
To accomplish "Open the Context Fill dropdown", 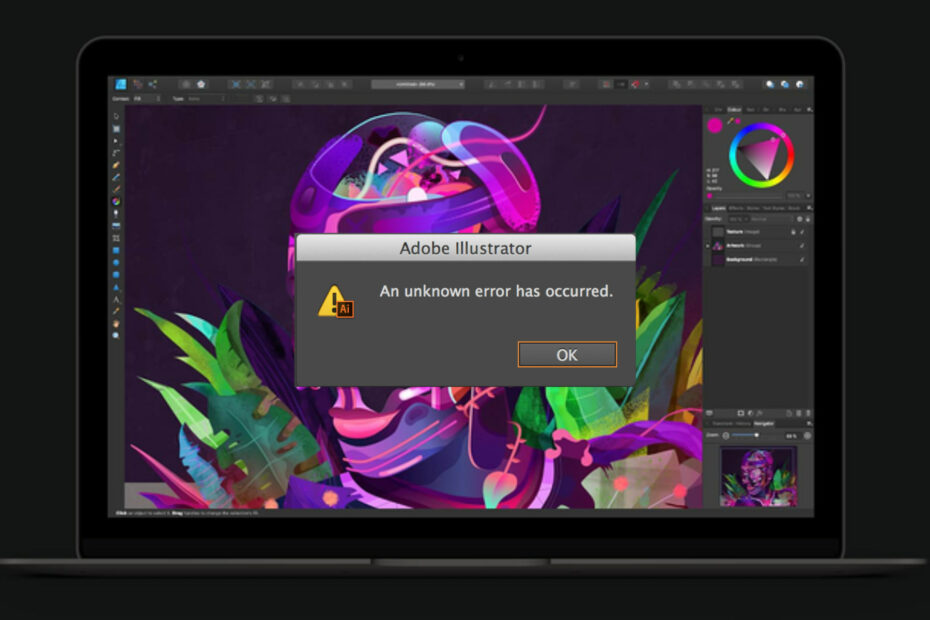I will pos(147,98).
